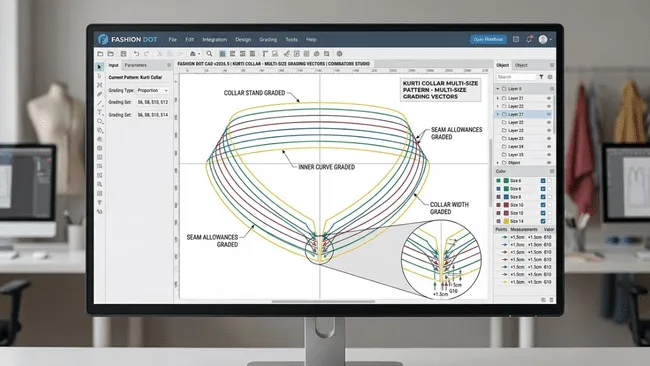
Task: Open the Grading menu
Action: click(x=268, y=39)
